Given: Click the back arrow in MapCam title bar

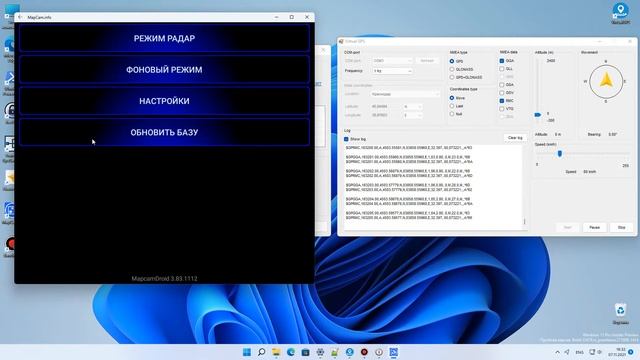Looking at the screenshot, I should [20, 17].
